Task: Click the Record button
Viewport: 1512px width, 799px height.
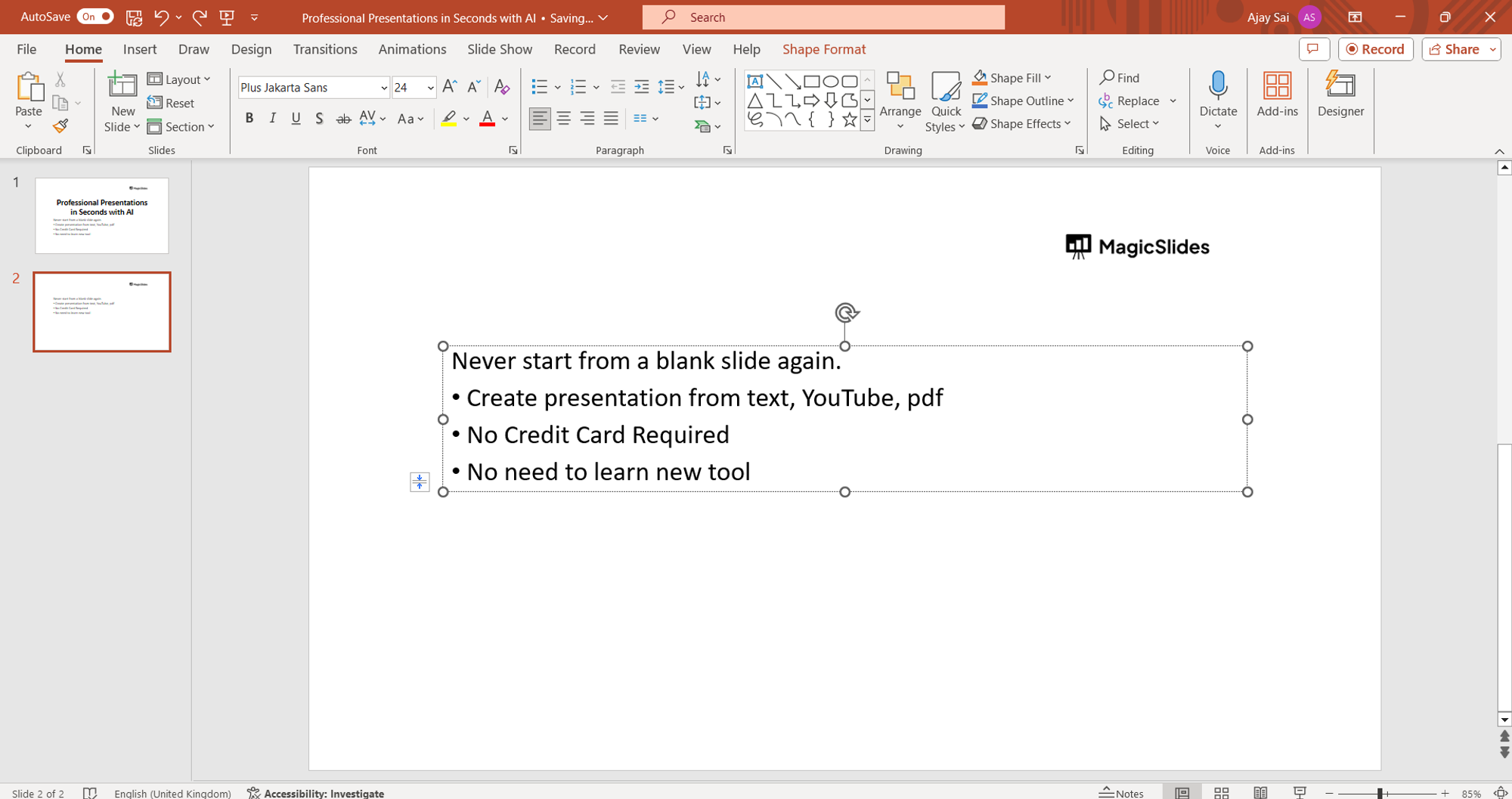Action: (1376, 49)
